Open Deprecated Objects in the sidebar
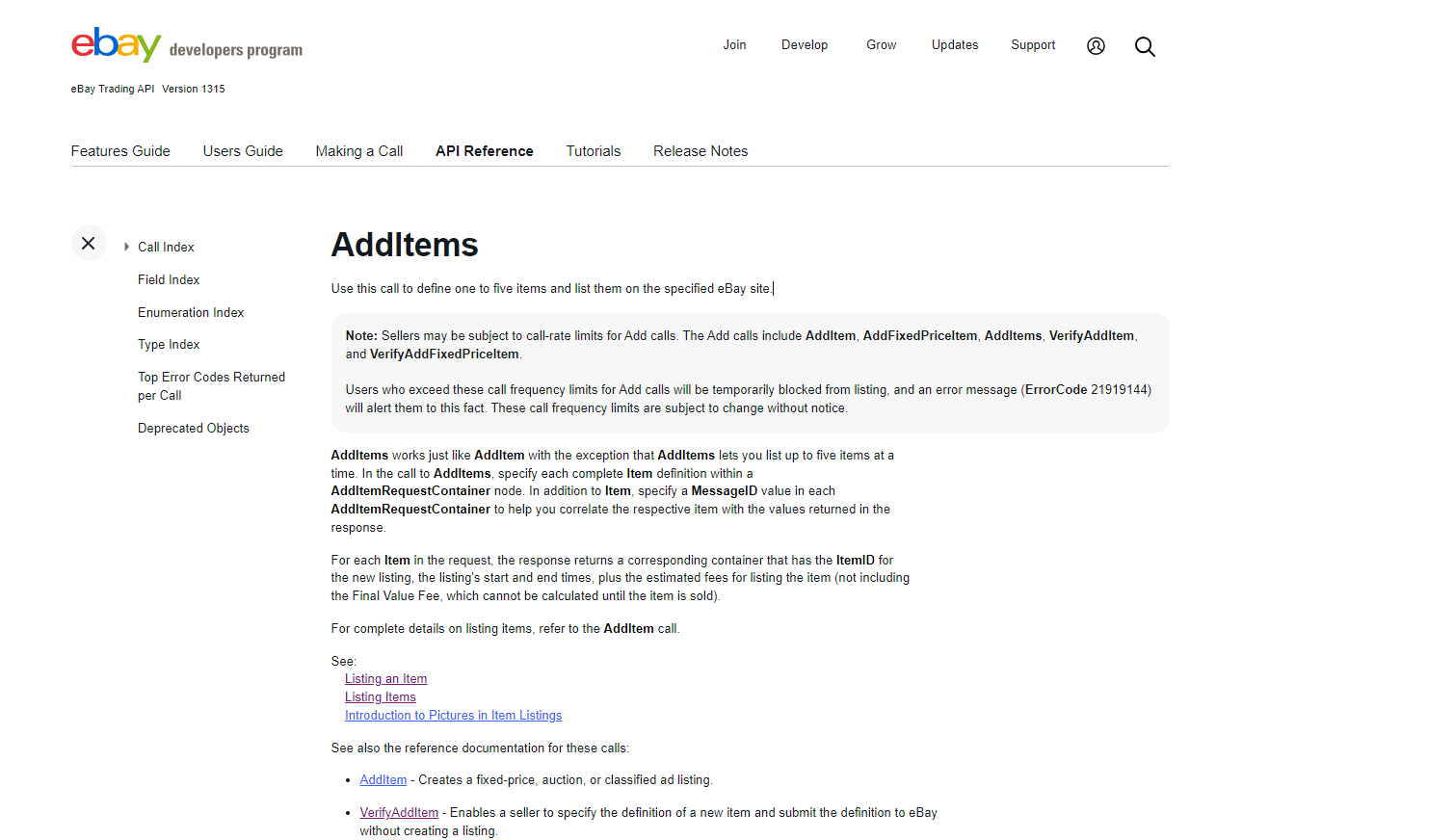 point(194,428)
